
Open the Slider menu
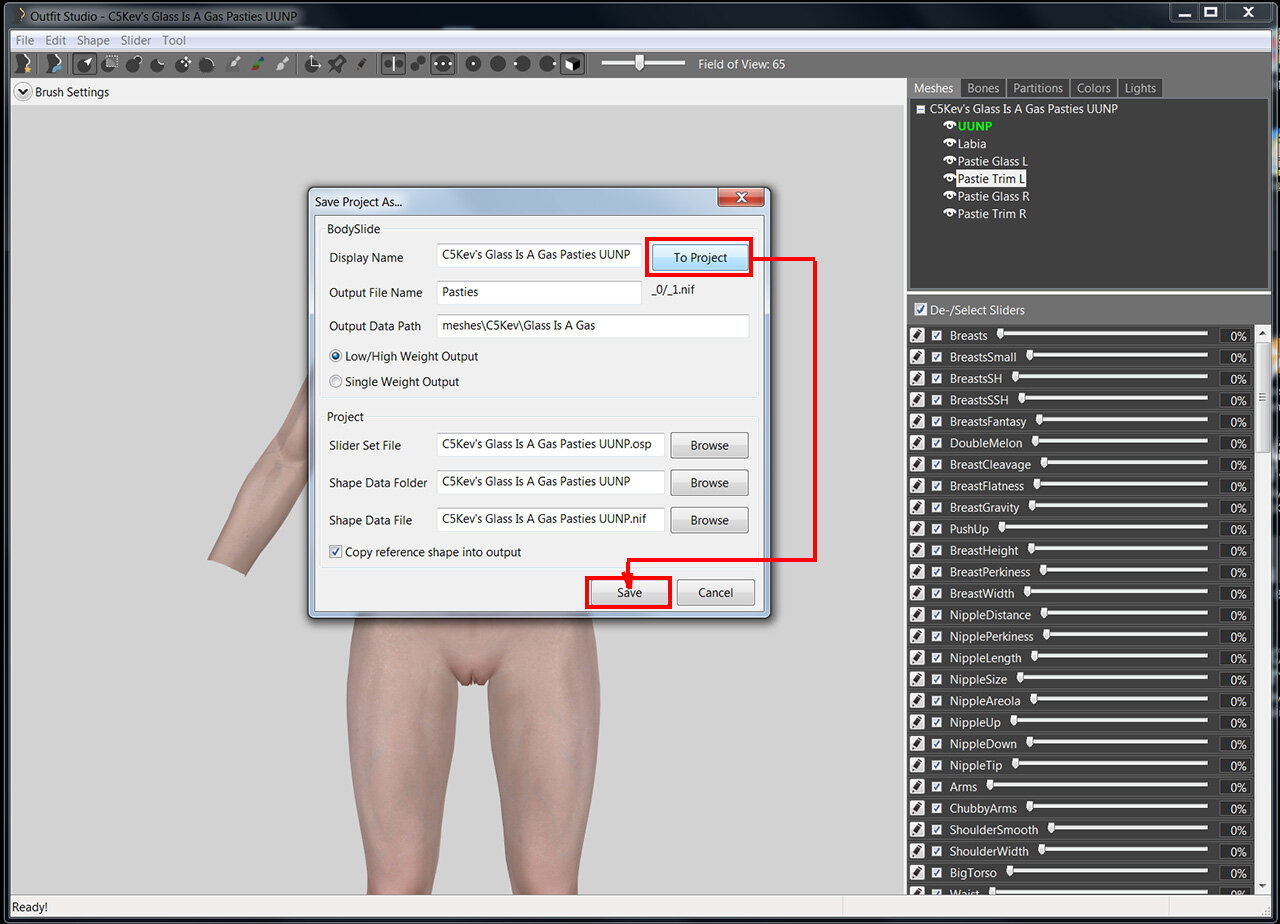coord(136,40)
